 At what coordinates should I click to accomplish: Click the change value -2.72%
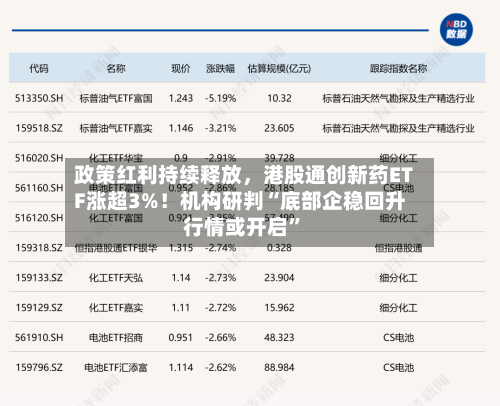click(220, 308)
